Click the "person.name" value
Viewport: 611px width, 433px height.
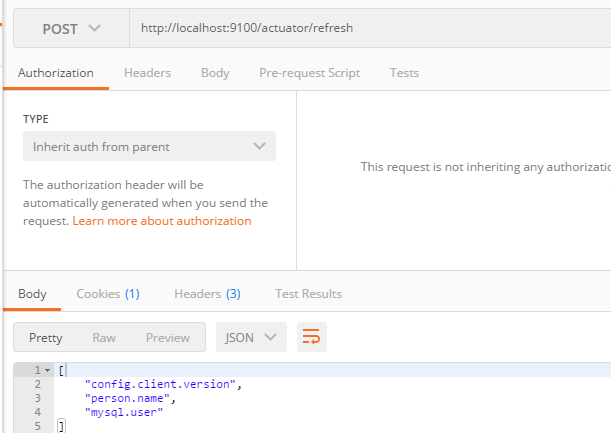click(127, 398)
